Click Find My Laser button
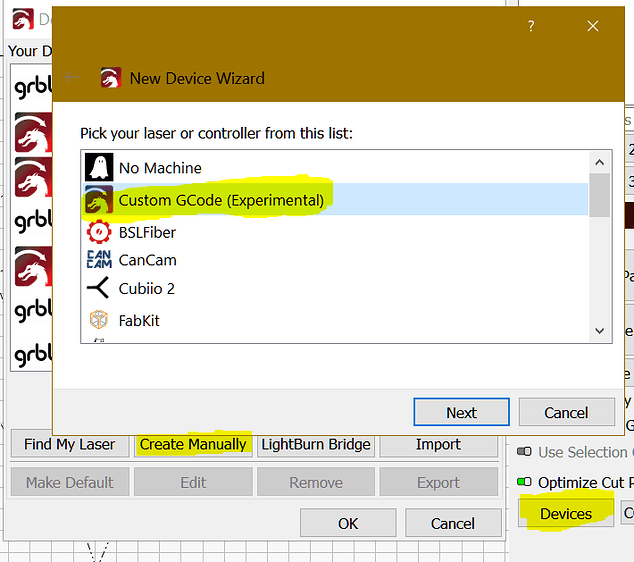This screenshot has width=634, height=562. [x=70, y=444]
